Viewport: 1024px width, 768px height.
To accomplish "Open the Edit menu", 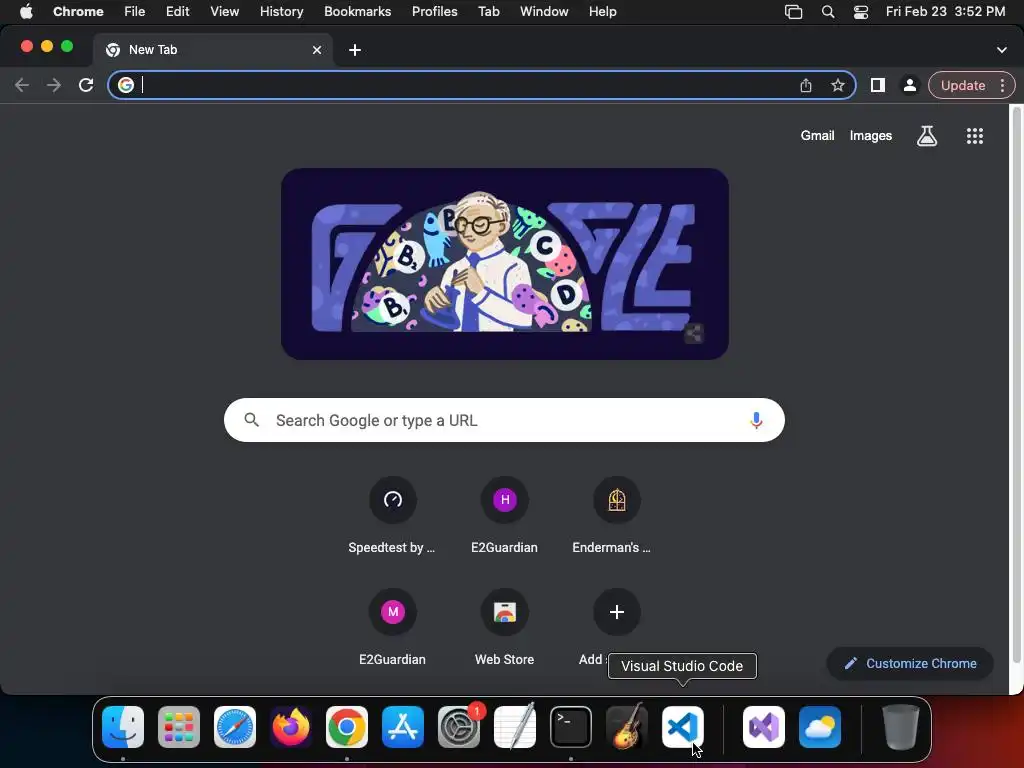I will pyautogui.click(x=177, y=12).
